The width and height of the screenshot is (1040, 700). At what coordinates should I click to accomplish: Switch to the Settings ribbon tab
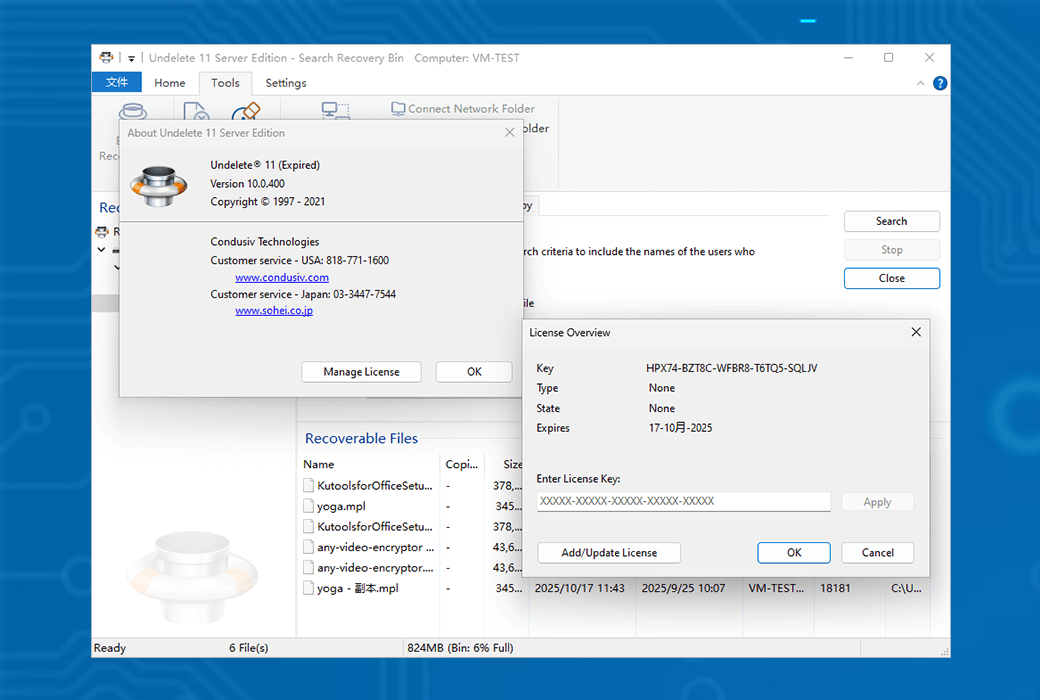click(x=286, y=83)
